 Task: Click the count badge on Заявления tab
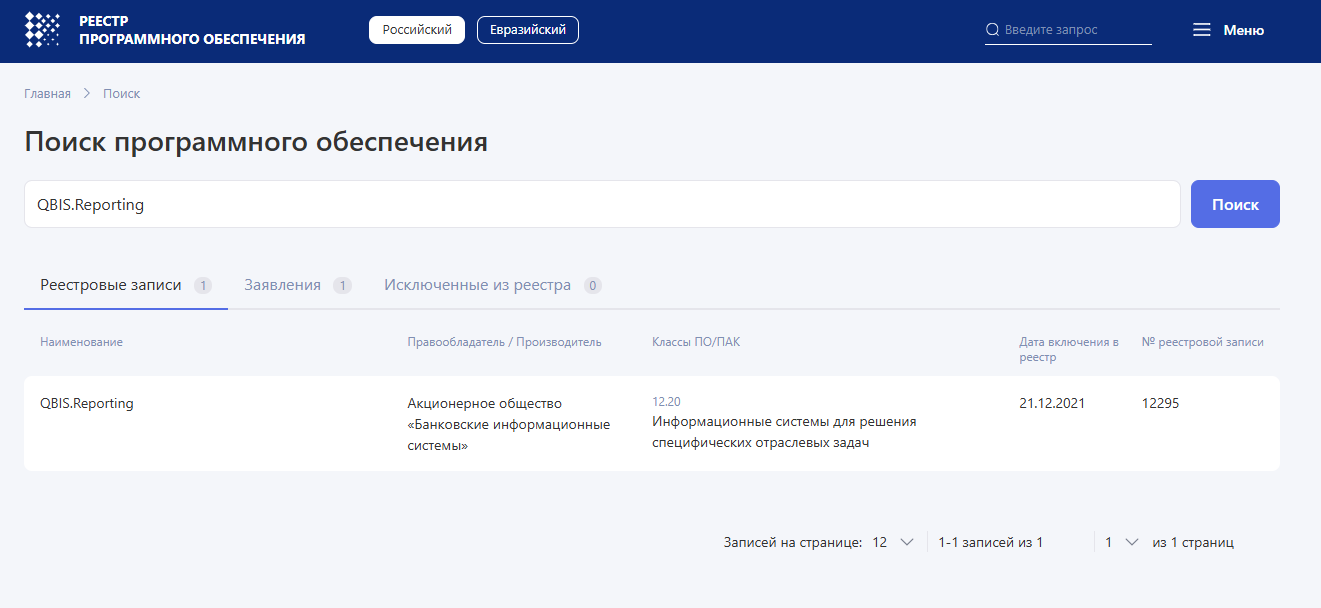[x=342, y=285]
